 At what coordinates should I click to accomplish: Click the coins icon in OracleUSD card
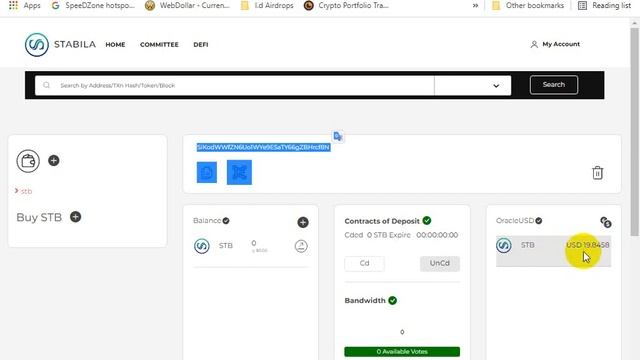point(606,222)
